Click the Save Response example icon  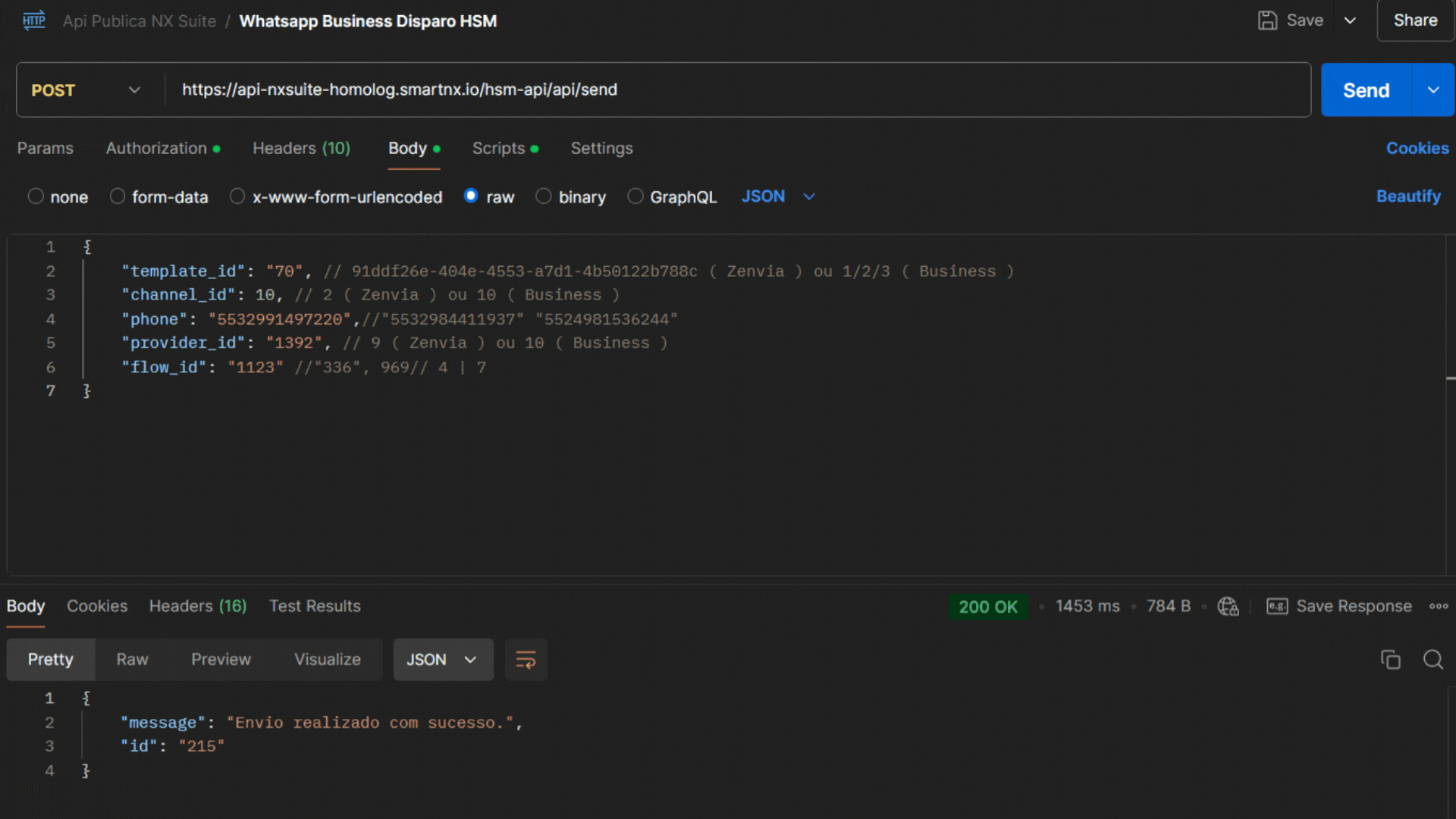(1277, 607)
